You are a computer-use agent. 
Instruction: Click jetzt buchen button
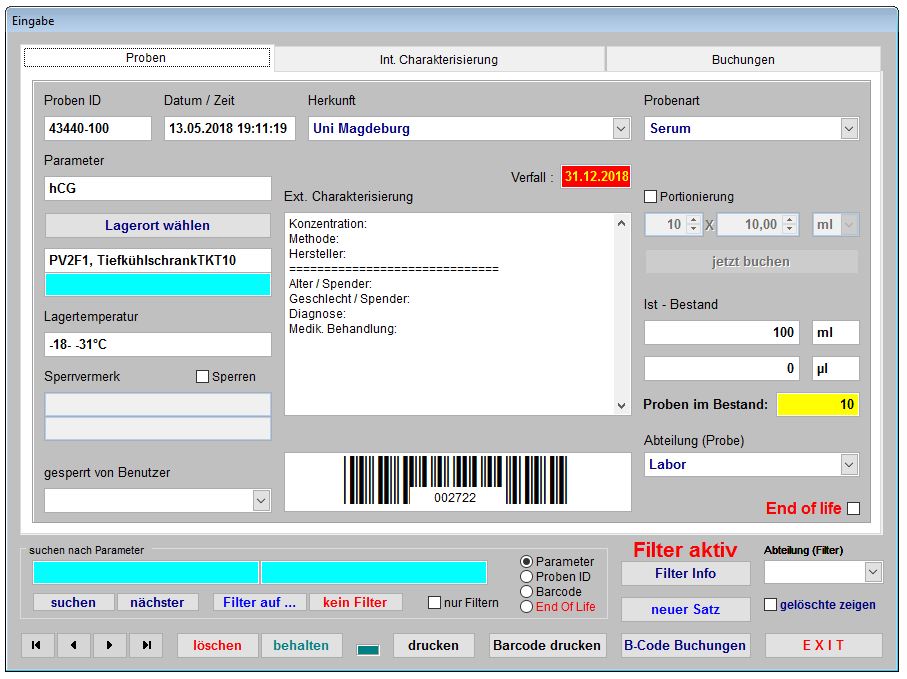[751, 261]
